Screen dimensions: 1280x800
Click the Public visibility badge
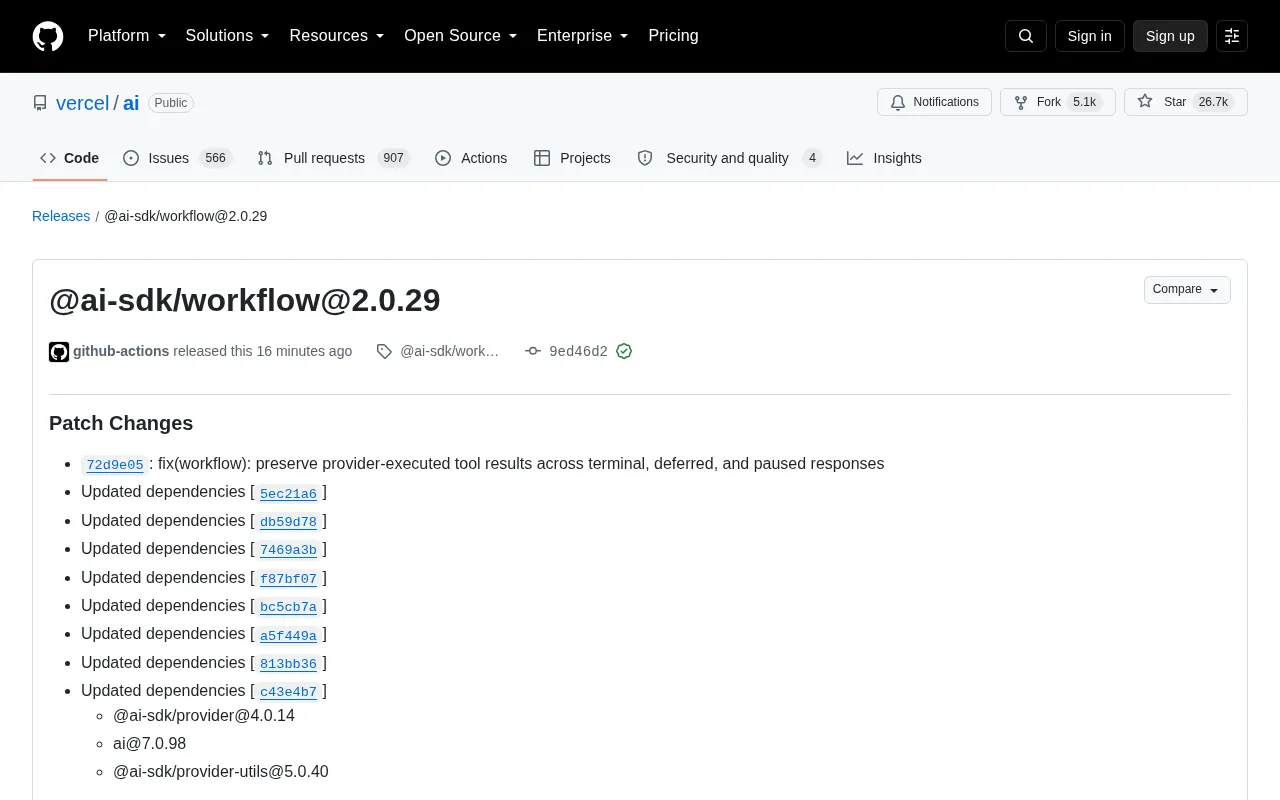tap(171, 103)
